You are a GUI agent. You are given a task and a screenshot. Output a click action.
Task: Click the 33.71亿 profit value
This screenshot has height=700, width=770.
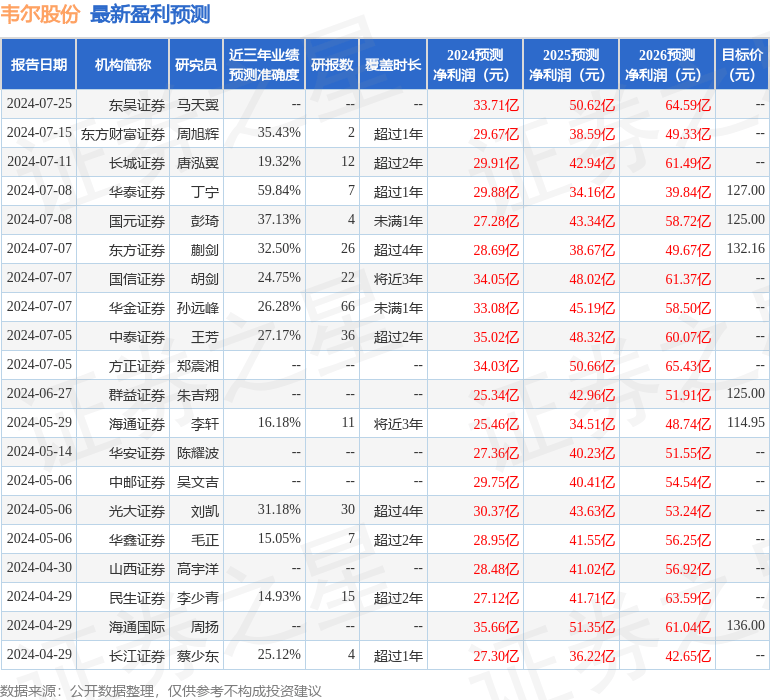tap(496, 105)
